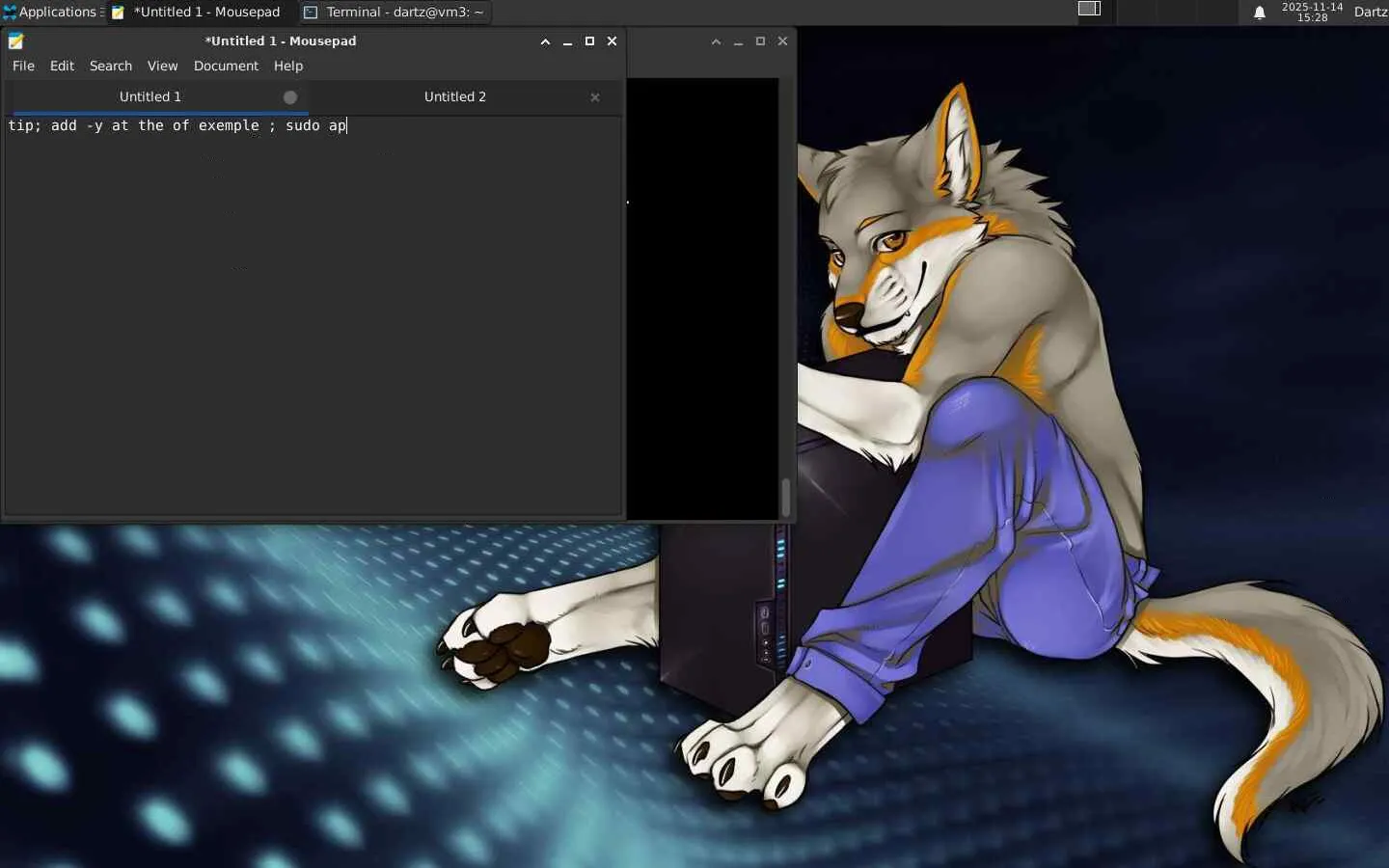Open the Search menu

[x=111, y=66]
